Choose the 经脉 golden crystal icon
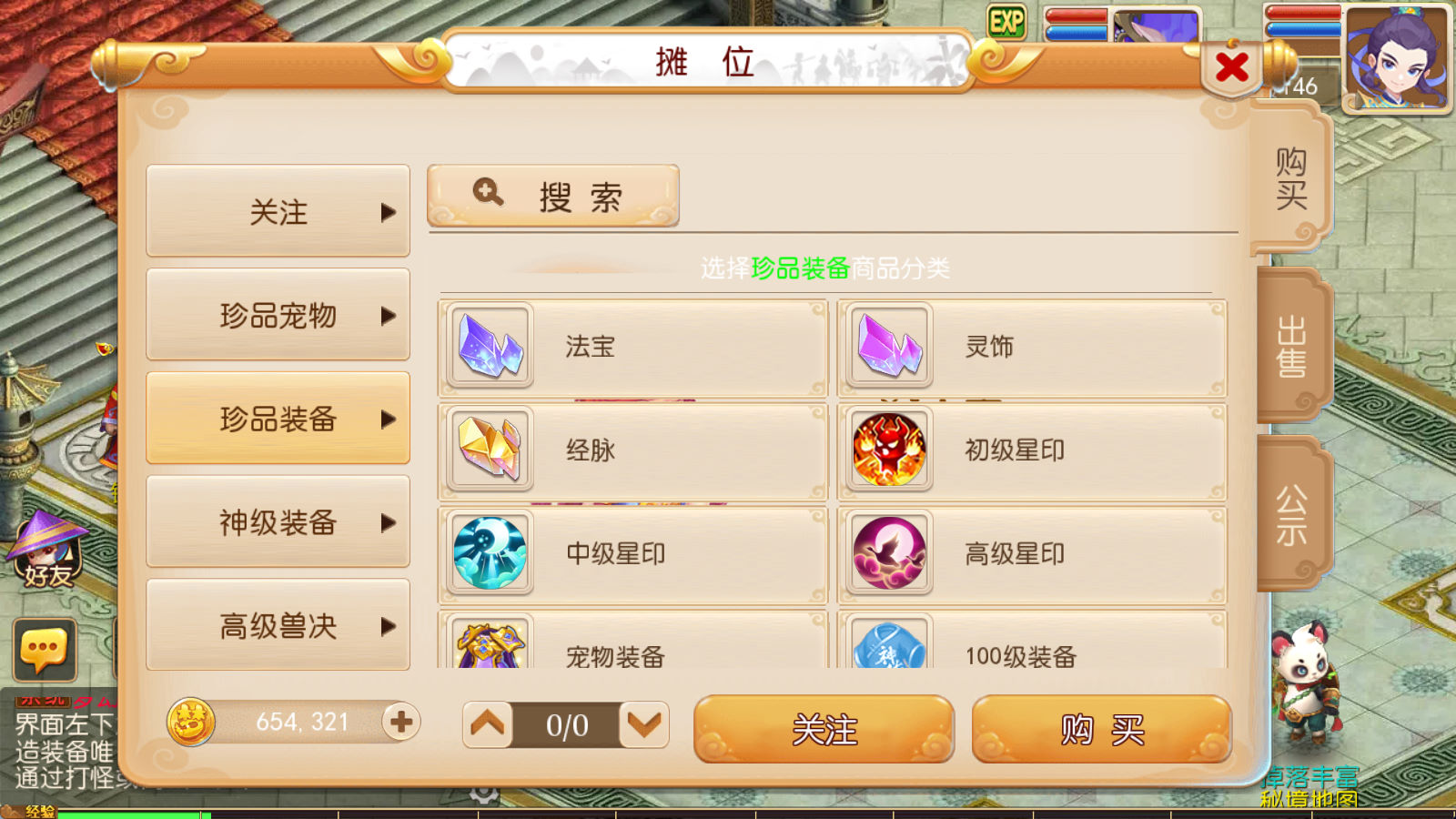 (490, 450)
